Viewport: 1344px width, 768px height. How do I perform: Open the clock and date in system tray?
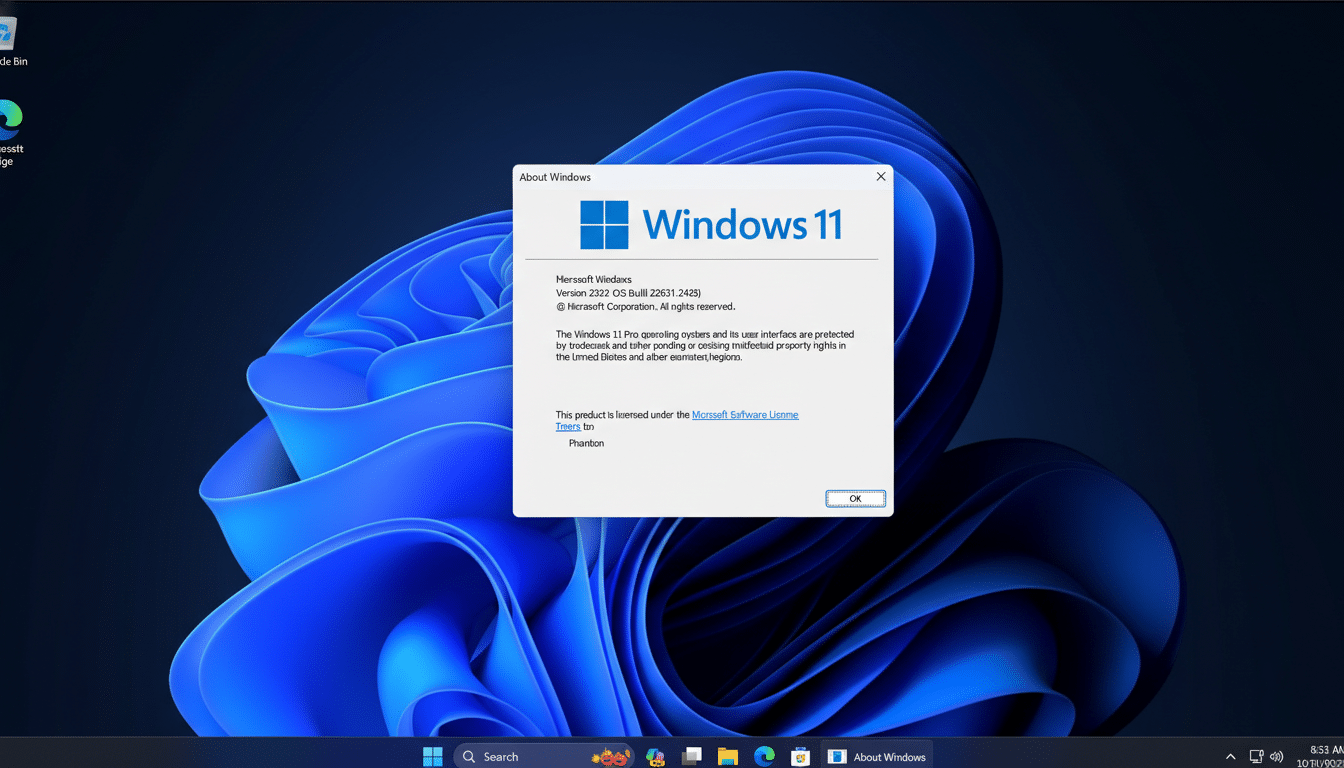(1315, 757)
